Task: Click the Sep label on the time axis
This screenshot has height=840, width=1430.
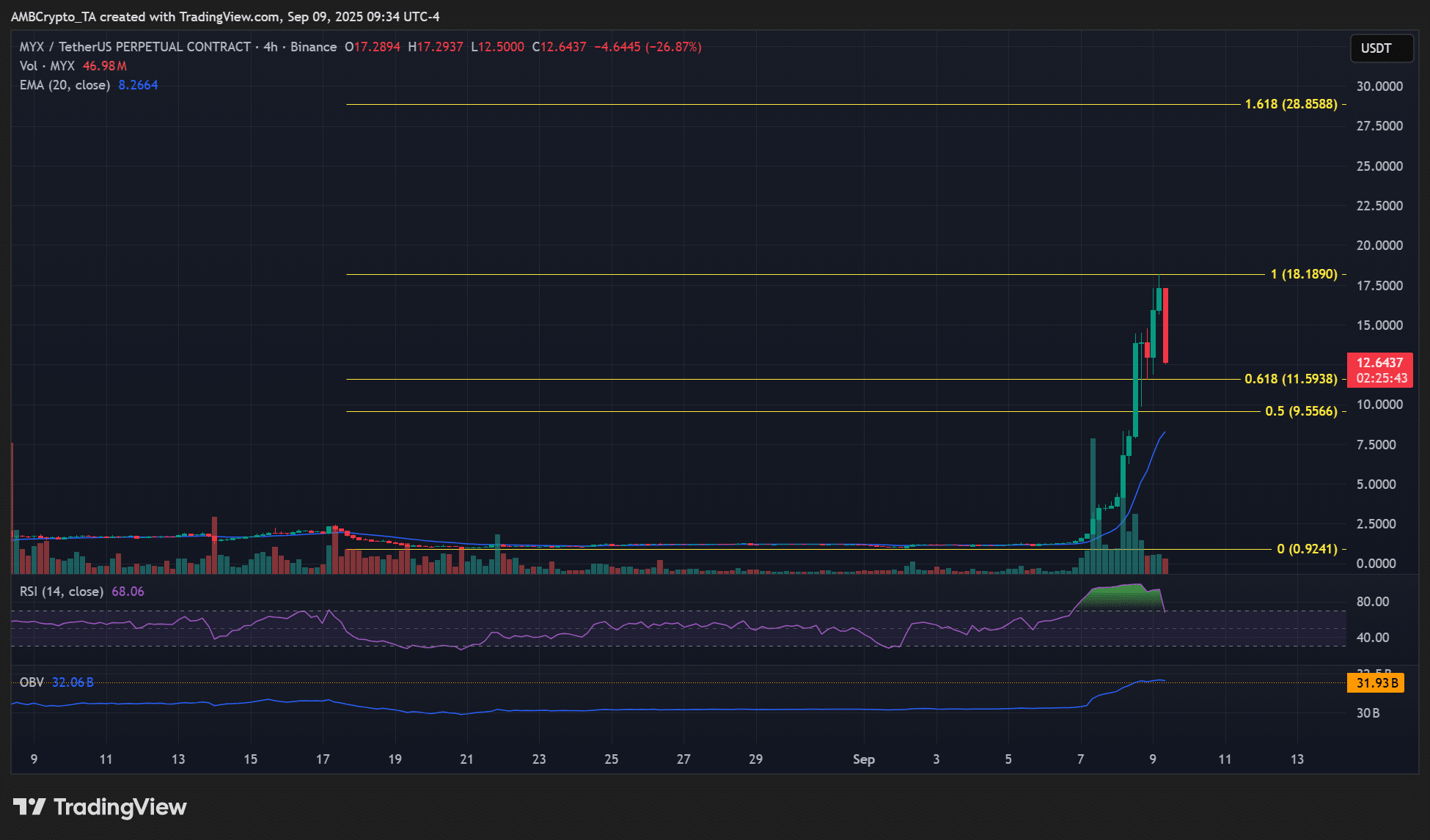Action: (x=863, y=759)
